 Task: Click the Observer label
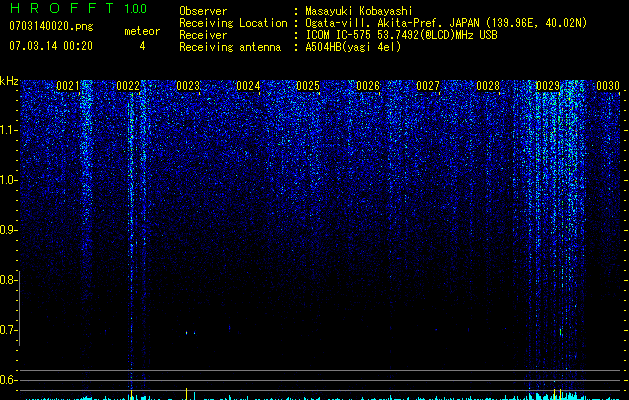[x=203, y=12]
